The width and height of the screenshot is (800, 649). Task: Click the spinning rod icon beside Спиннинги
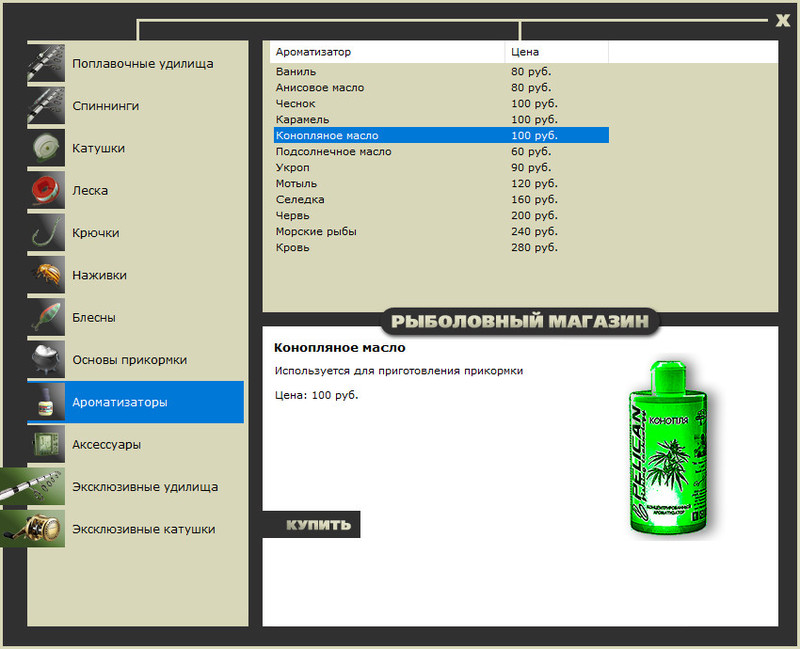[x=46, y=106]
